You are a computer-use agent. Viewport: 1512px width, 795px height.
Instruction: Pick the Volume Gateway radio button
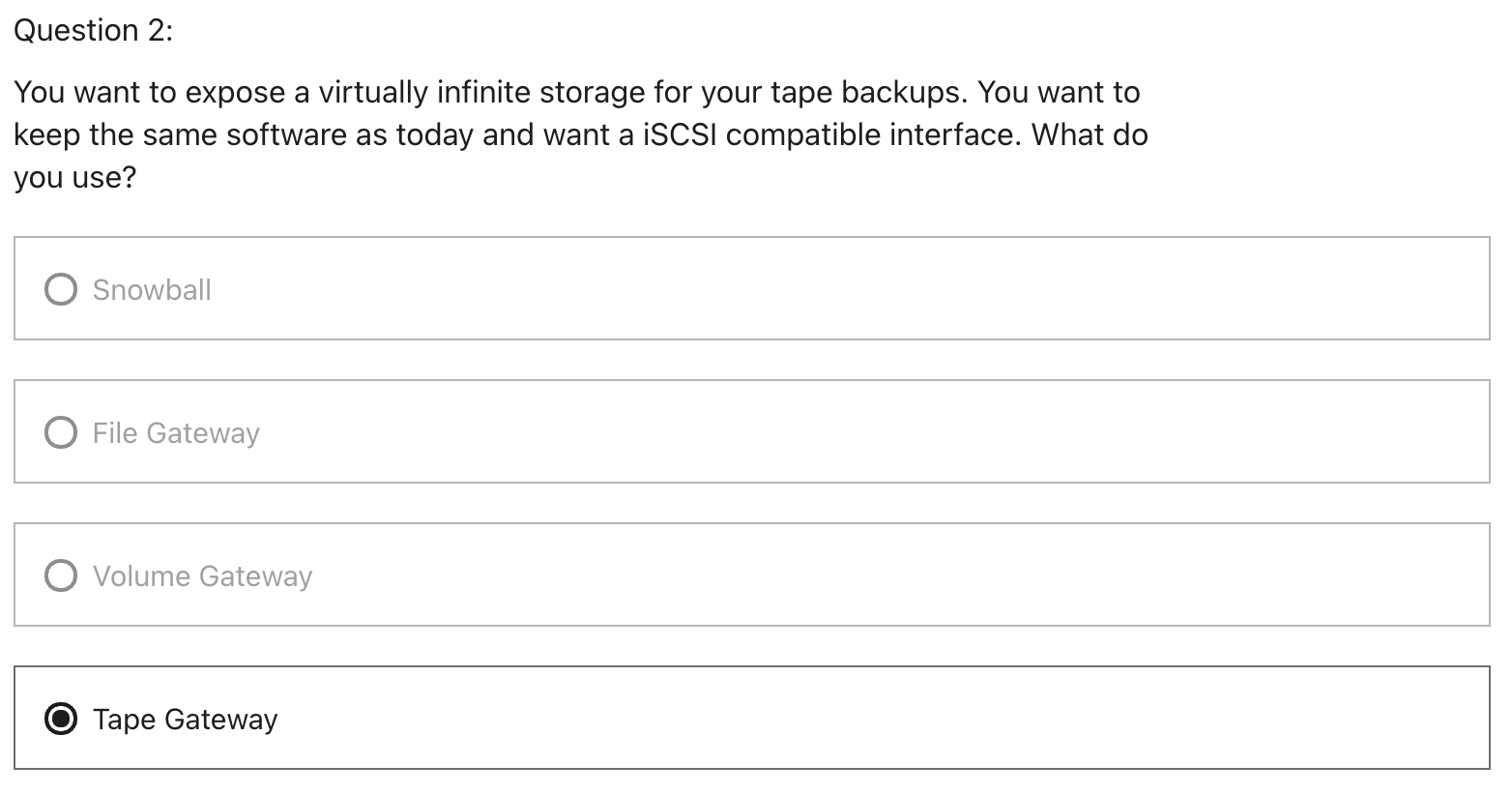[61, 575]
